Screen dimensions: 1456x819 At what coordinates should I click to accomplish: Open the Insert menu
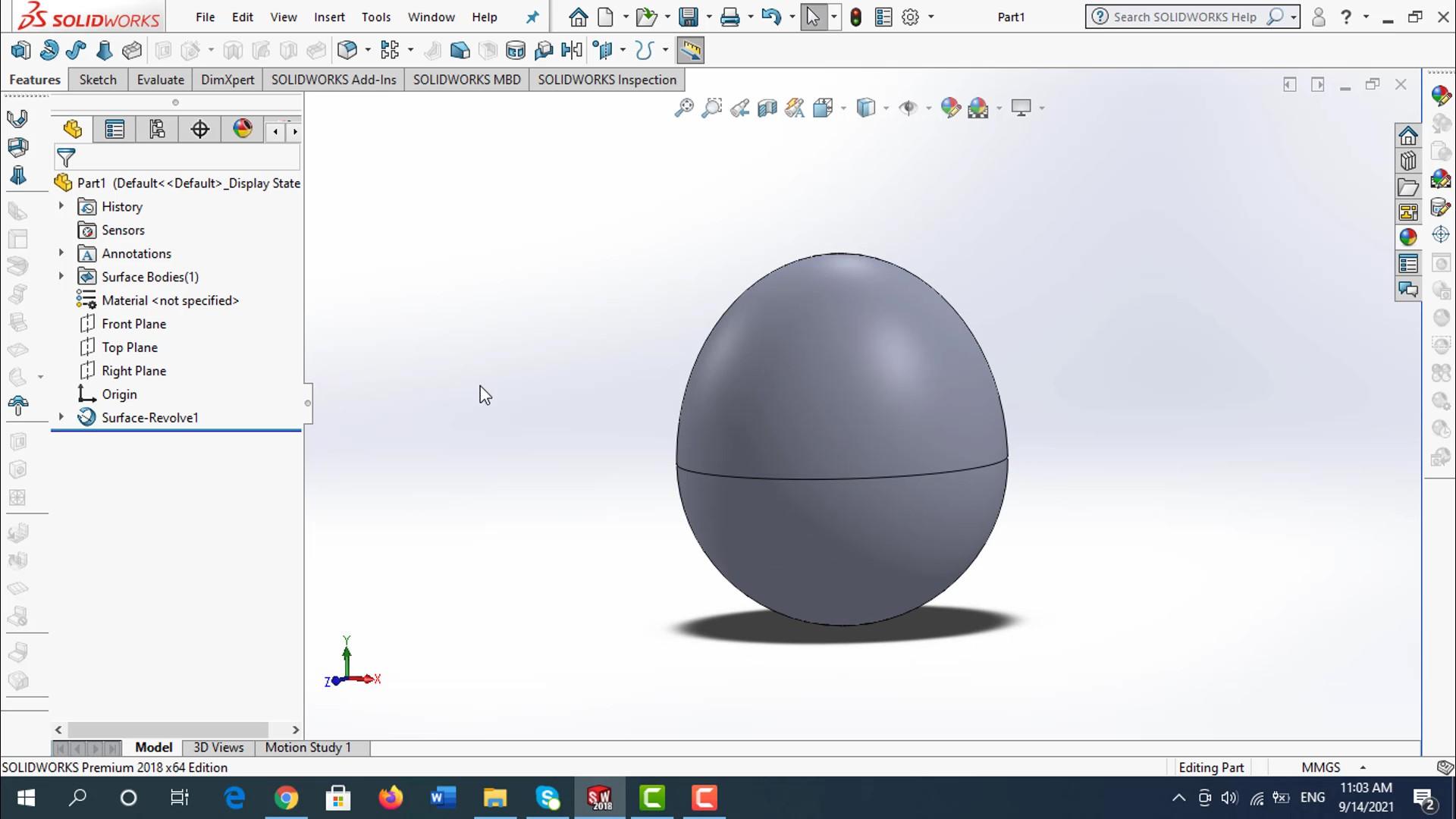[x=329, y=17]
